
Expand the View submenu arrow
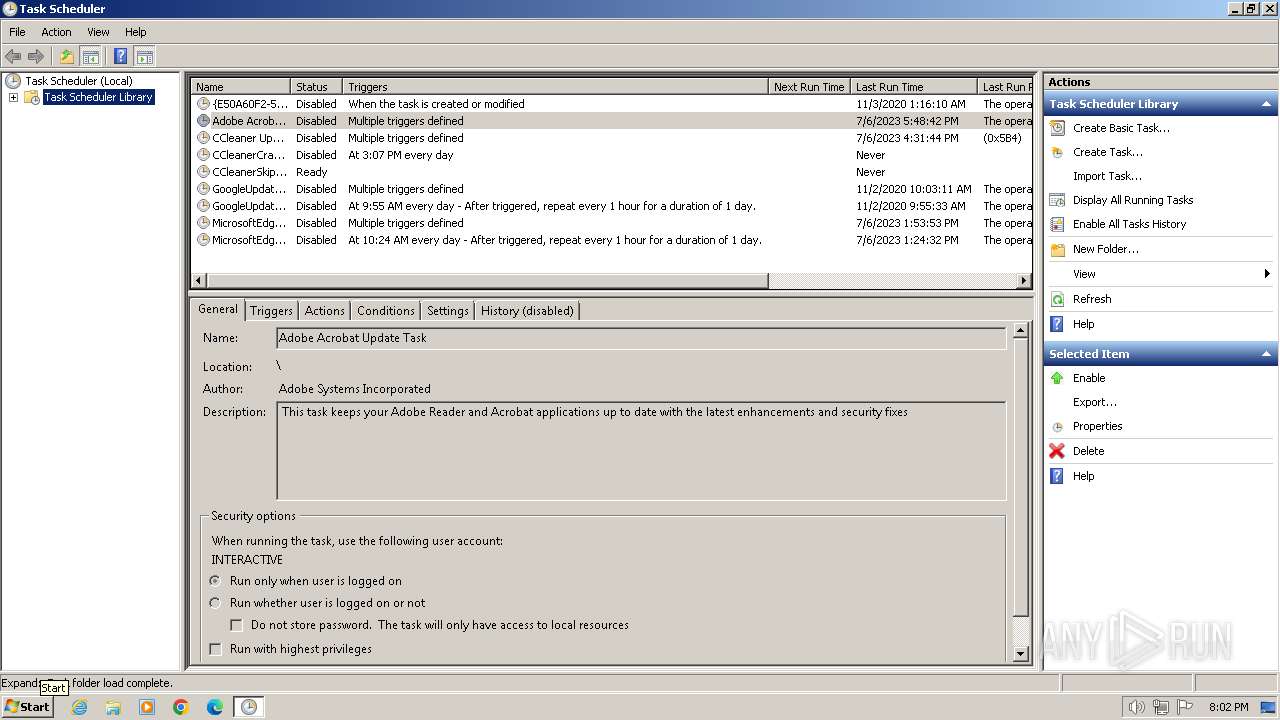click(x=1267, y=274)
